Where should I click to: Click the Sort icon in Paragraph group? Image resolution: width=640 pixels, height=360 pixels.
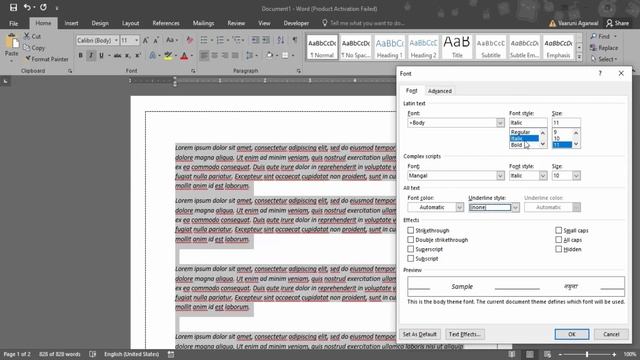tap(280, 40)
